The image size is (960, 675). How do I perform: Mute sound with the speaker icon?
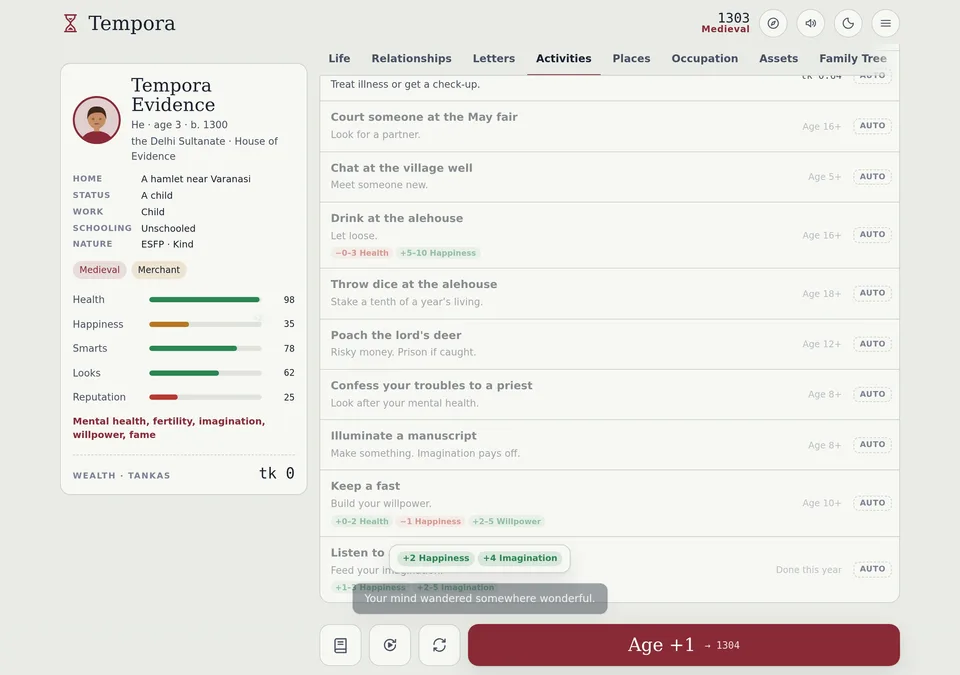[x=811, y=23]
